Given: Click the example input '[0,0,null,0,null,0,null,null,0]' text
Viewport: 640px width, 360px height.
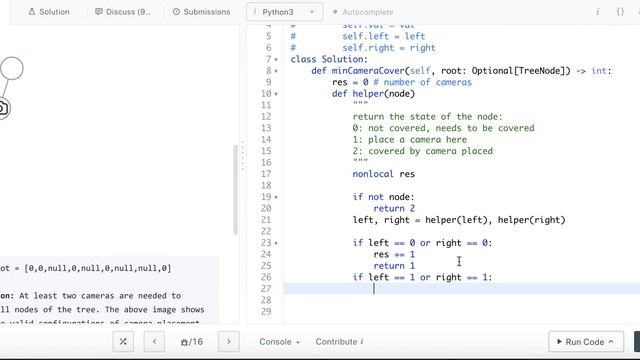Looking at the screenshot, I should (98, 268).
